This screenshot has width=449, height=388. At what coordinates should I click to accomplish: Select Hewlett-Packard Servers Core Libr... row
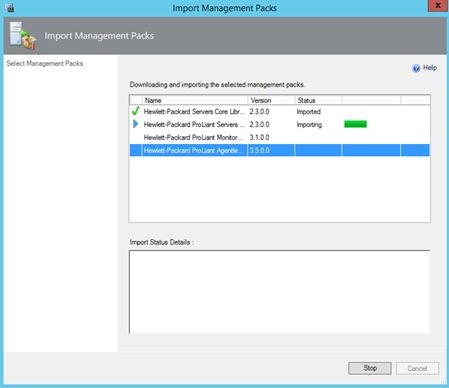click(280, 111)
